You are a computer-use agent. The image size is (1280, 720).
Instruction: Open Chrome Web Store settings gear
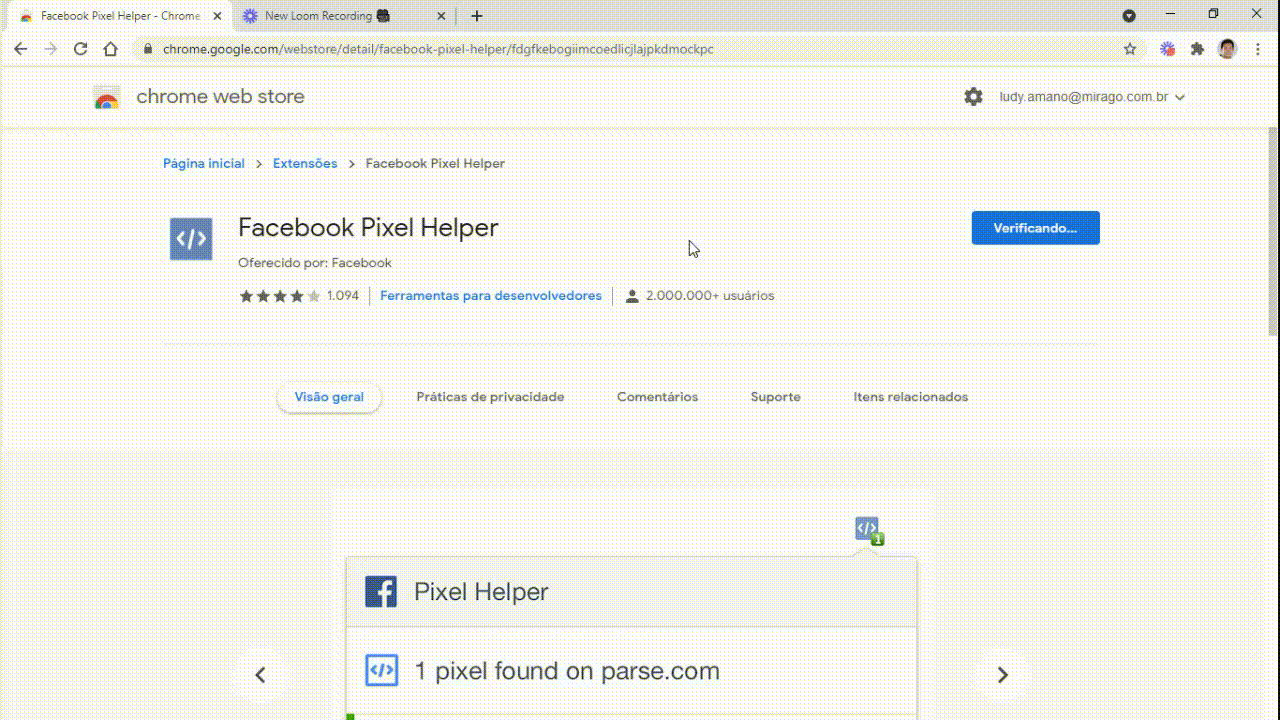point(973,97)
